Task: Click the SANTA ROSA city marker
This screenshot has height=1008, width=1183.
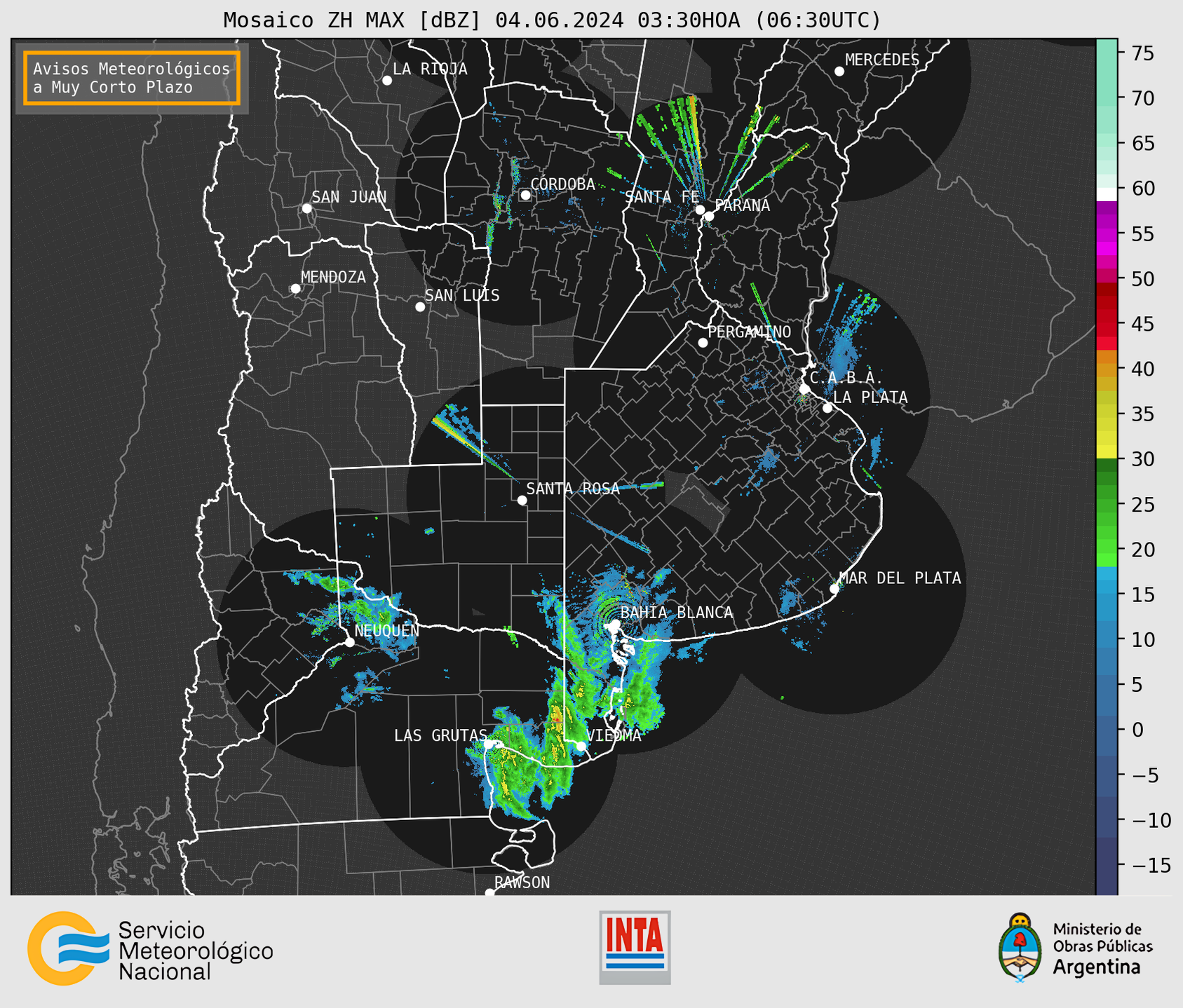Action: coord(522,500)
